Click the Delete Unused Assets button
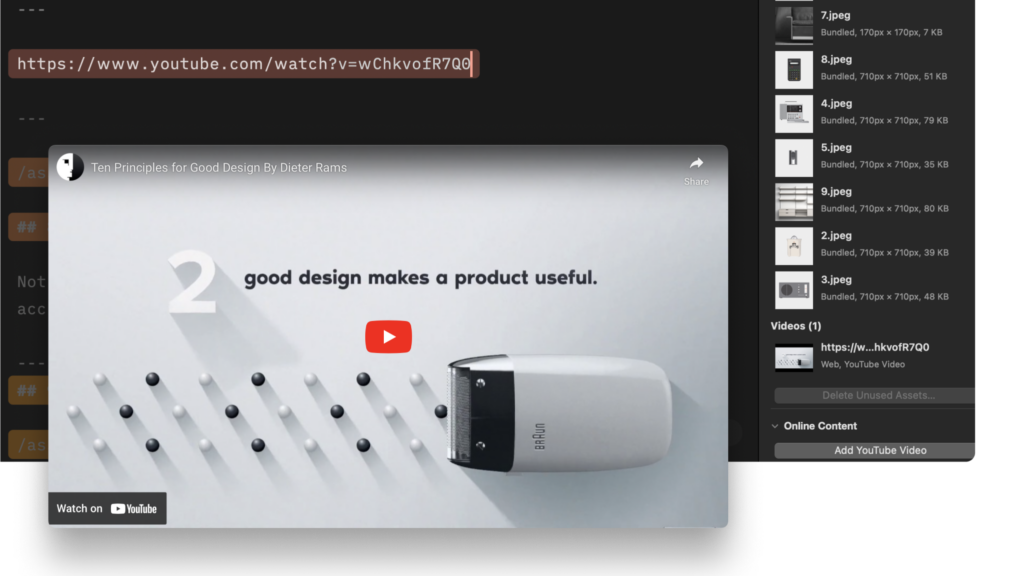Image resolution: width=1024 pixels, height=576 pixels. [874, 395]
